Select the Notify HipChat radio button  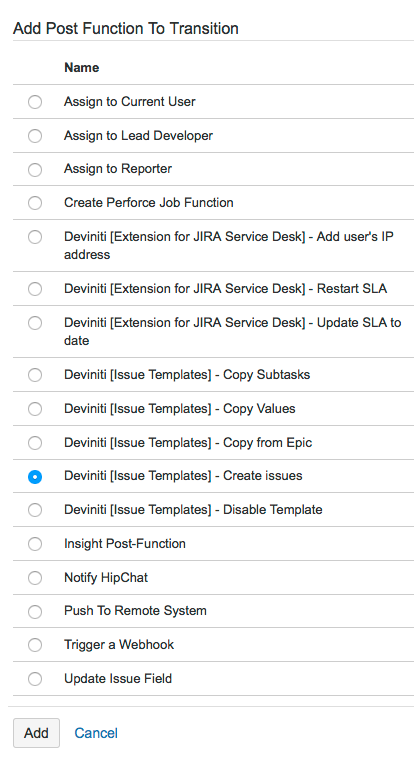pyautogui.click(x=35, y=578)
